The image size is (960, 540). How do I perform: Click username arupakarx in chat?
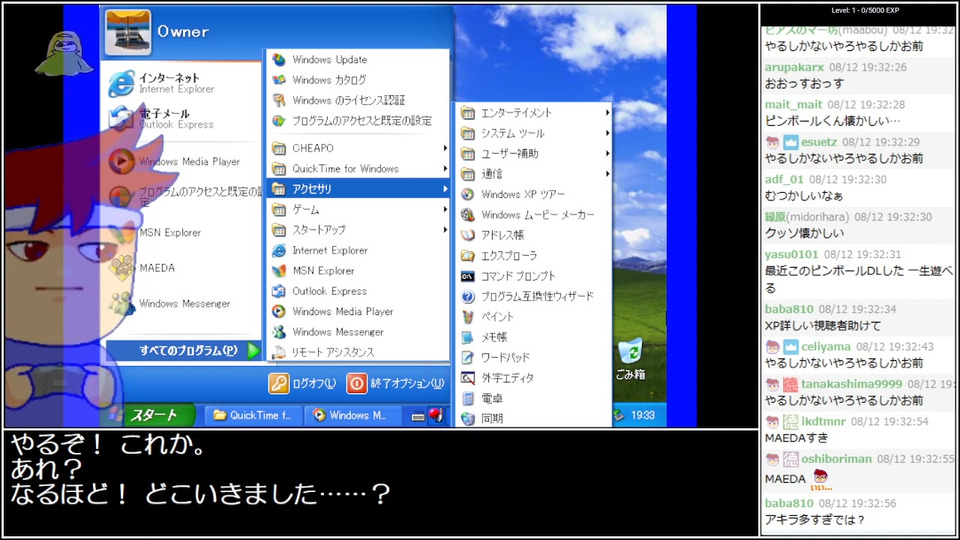pos(794,67)
